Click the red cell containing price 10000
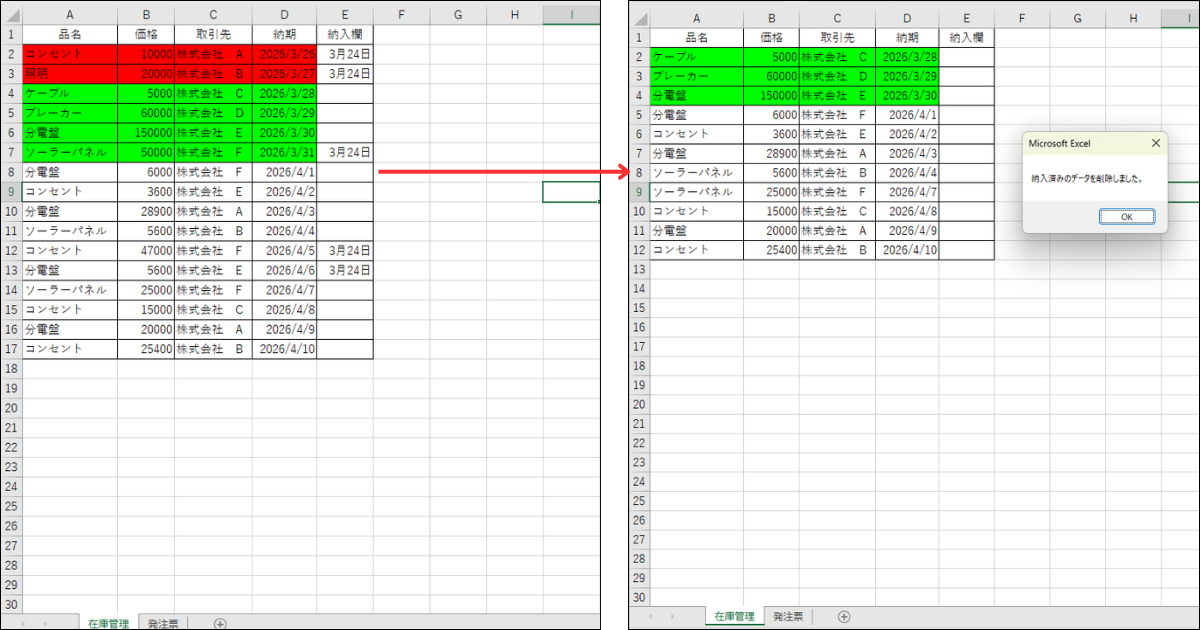The height and width of the screenshot is (630, 1200). coord(146,54)
